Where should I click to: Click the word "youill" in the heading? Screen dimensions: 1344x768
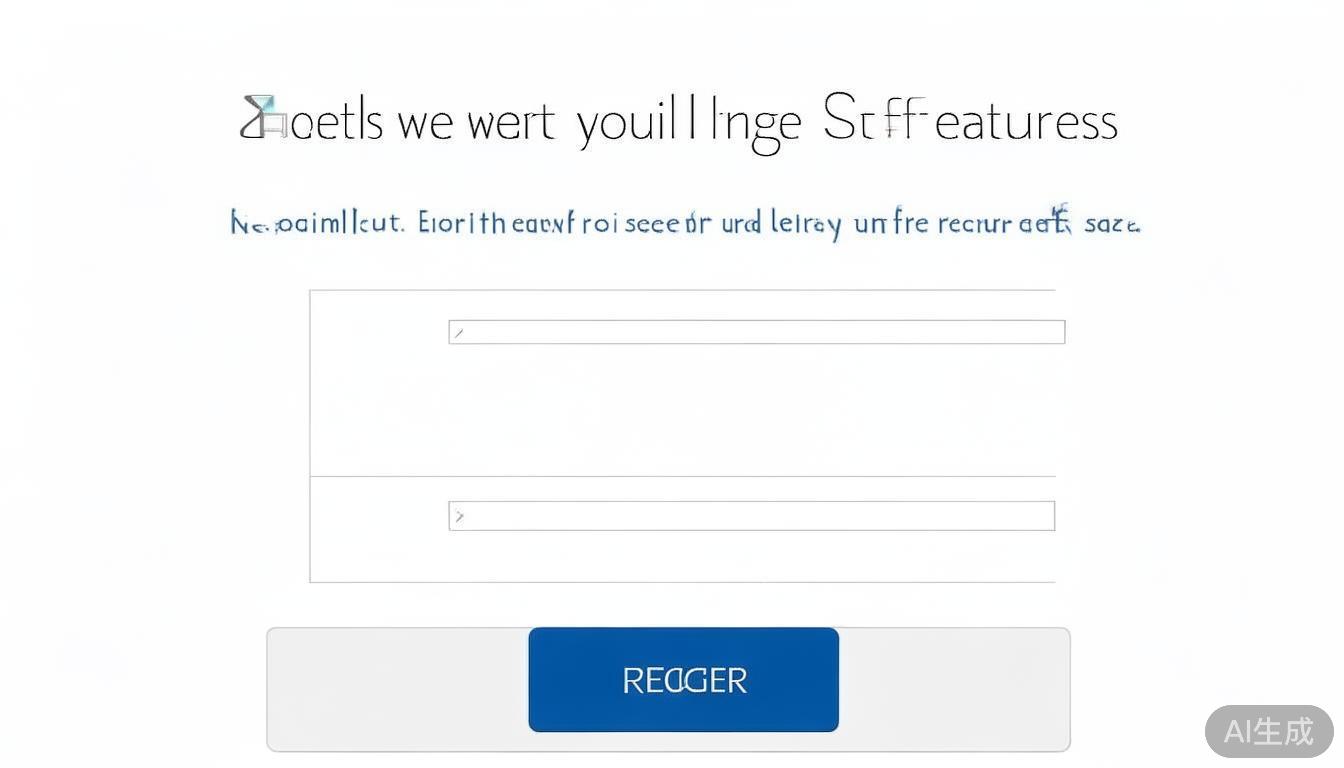[x=626, y=123]
